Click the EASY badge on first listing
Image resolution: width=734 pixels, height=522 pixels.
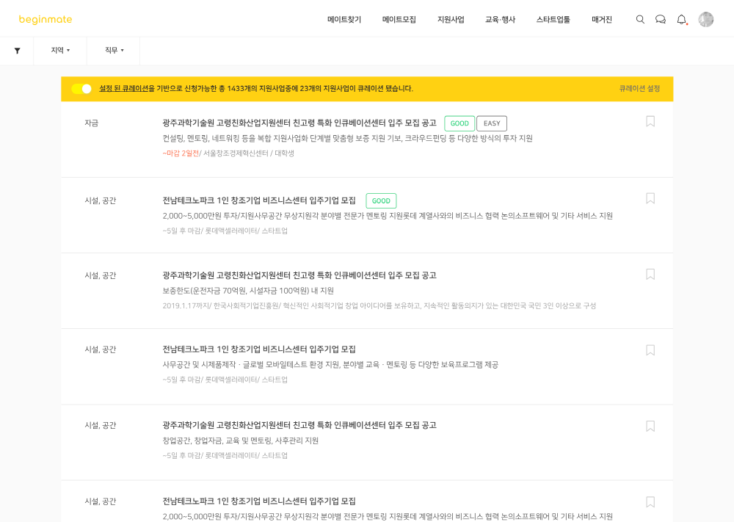[x=491, y=123]
